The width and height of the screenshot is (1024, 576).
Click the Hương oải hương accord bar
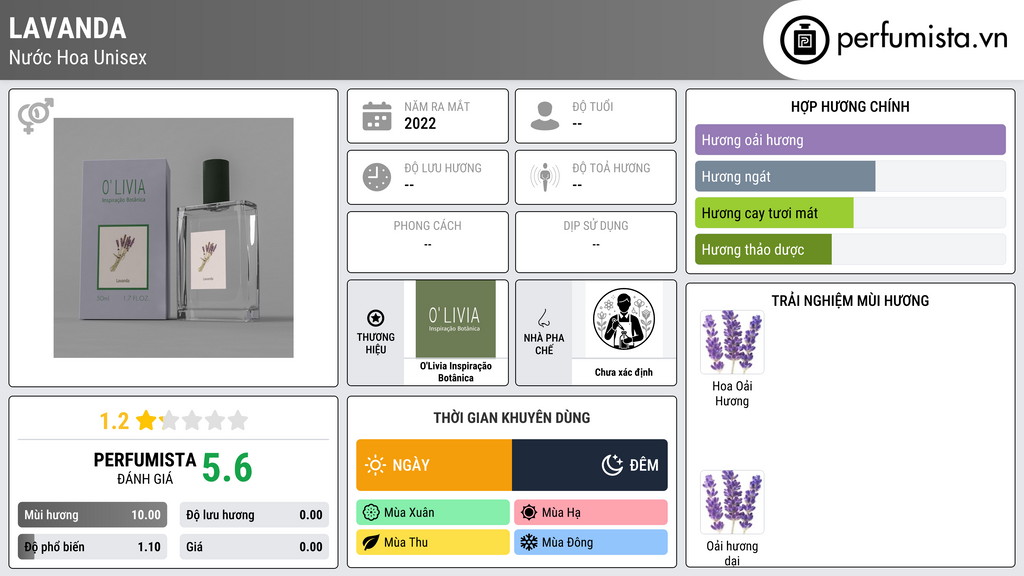(x=850, y=140)
